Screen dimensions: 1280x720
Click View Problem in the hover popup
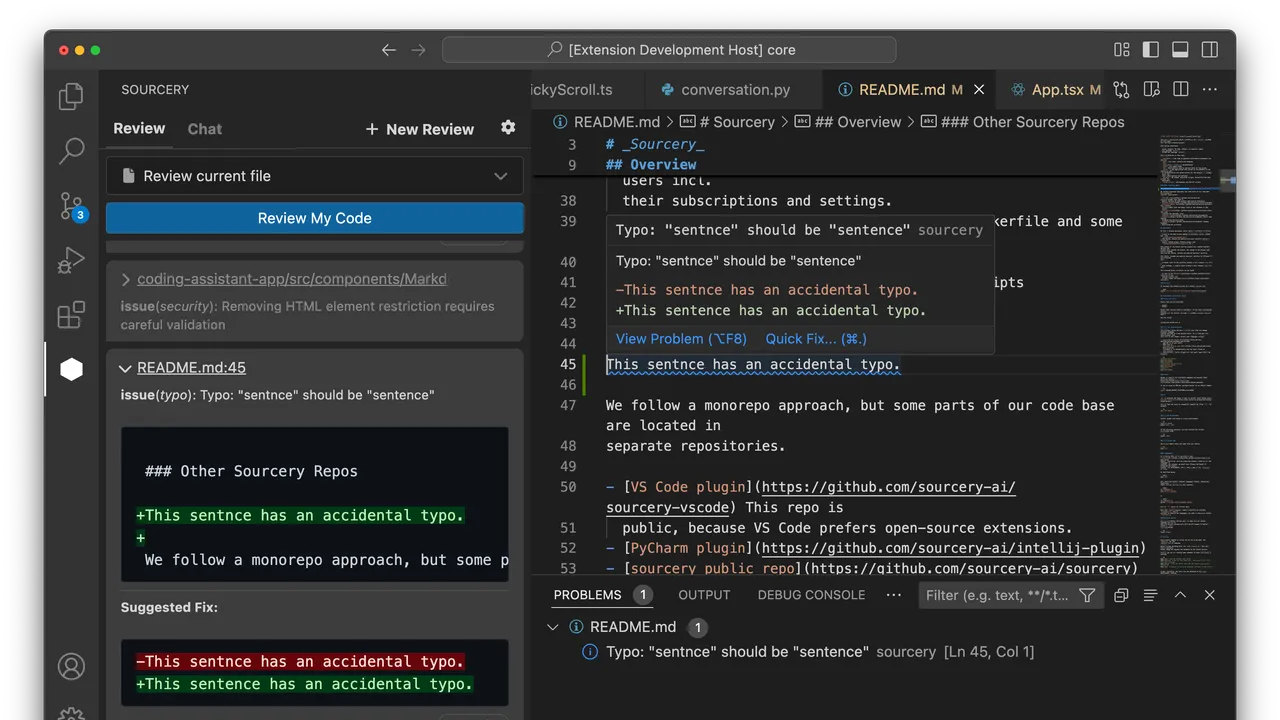681,339
